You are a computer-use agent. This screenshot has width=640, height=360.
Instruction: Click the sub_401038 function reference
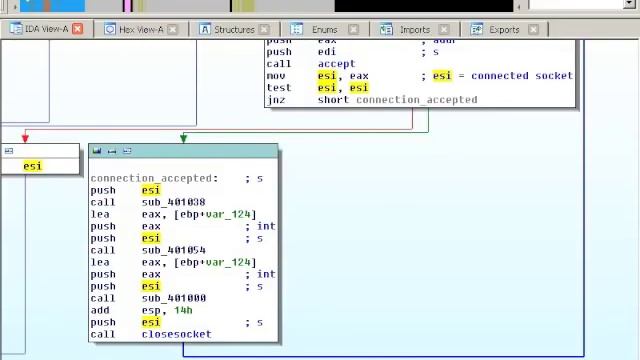173,202
